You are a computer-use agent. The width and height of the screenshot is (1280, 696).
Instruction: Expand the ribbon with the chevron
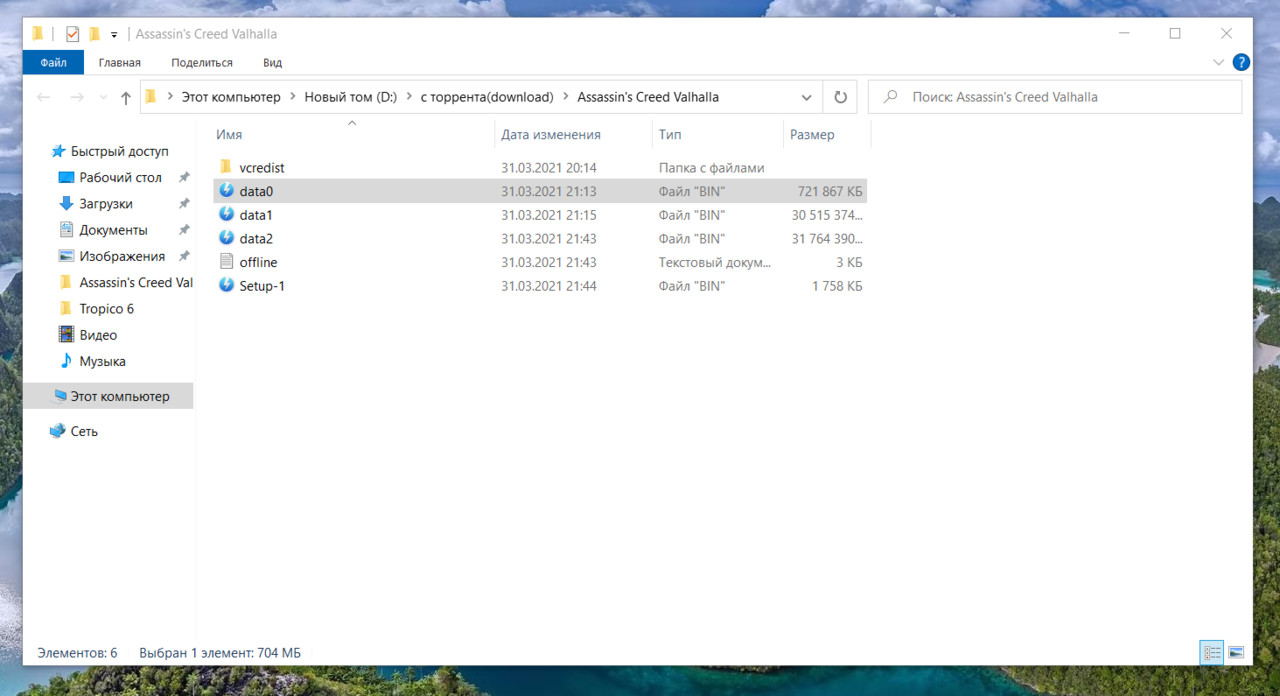pos(1218,62)
